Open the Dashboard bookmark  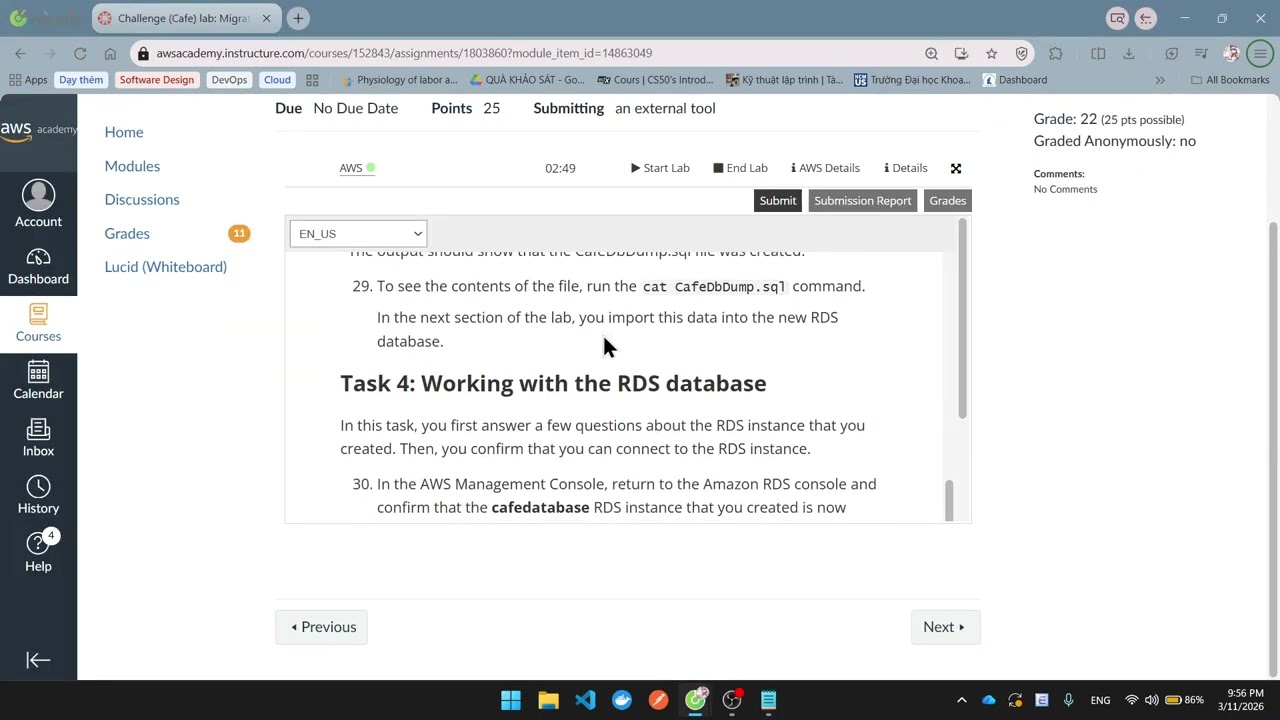coord(1015,80)
